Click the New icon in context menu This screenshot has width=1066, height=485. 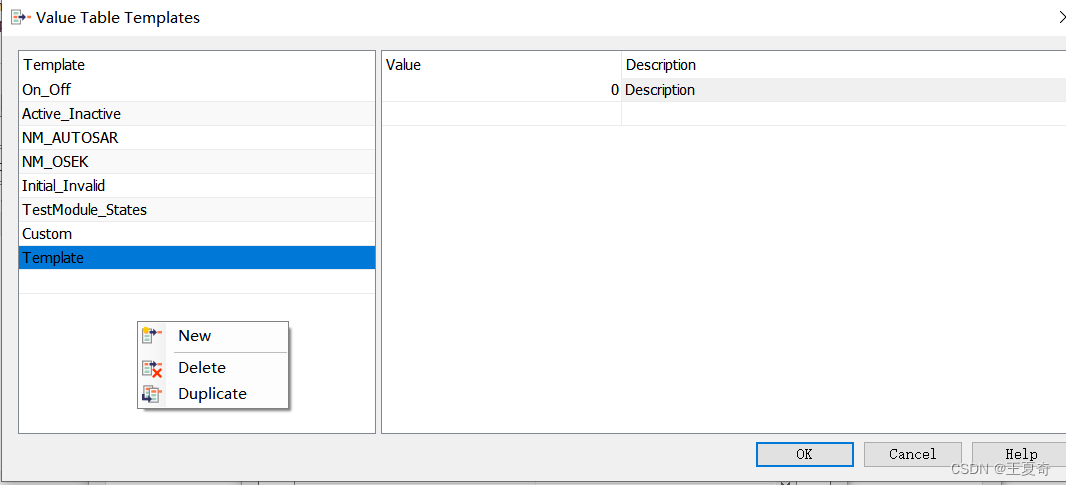pyautogui.click(x=152, y=335)
